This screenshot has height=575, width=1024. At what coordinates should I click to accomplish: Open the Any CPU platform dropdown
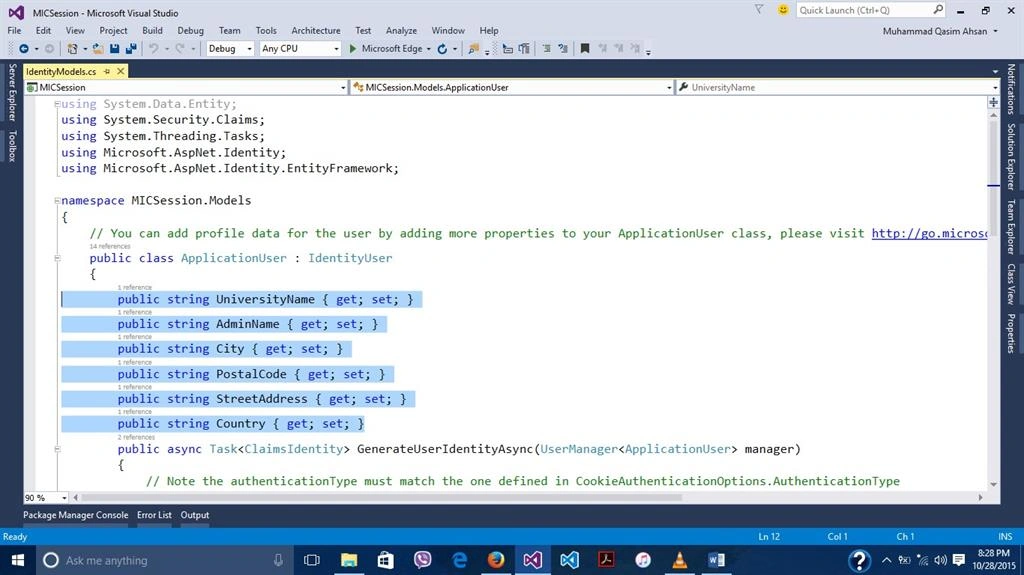pyautogui.click(x=300, y=48)
